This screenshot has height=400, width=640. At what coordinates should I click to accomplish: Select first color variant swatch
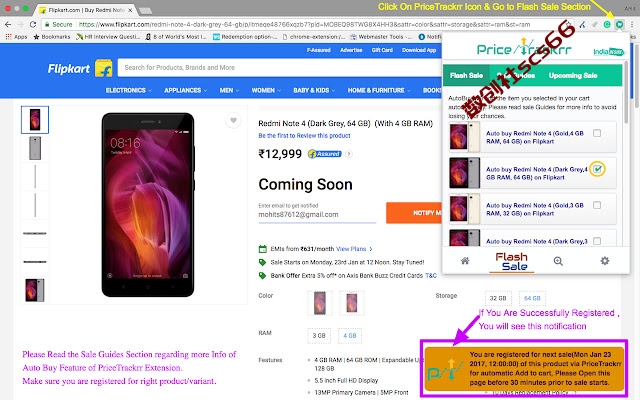point(320,303)
